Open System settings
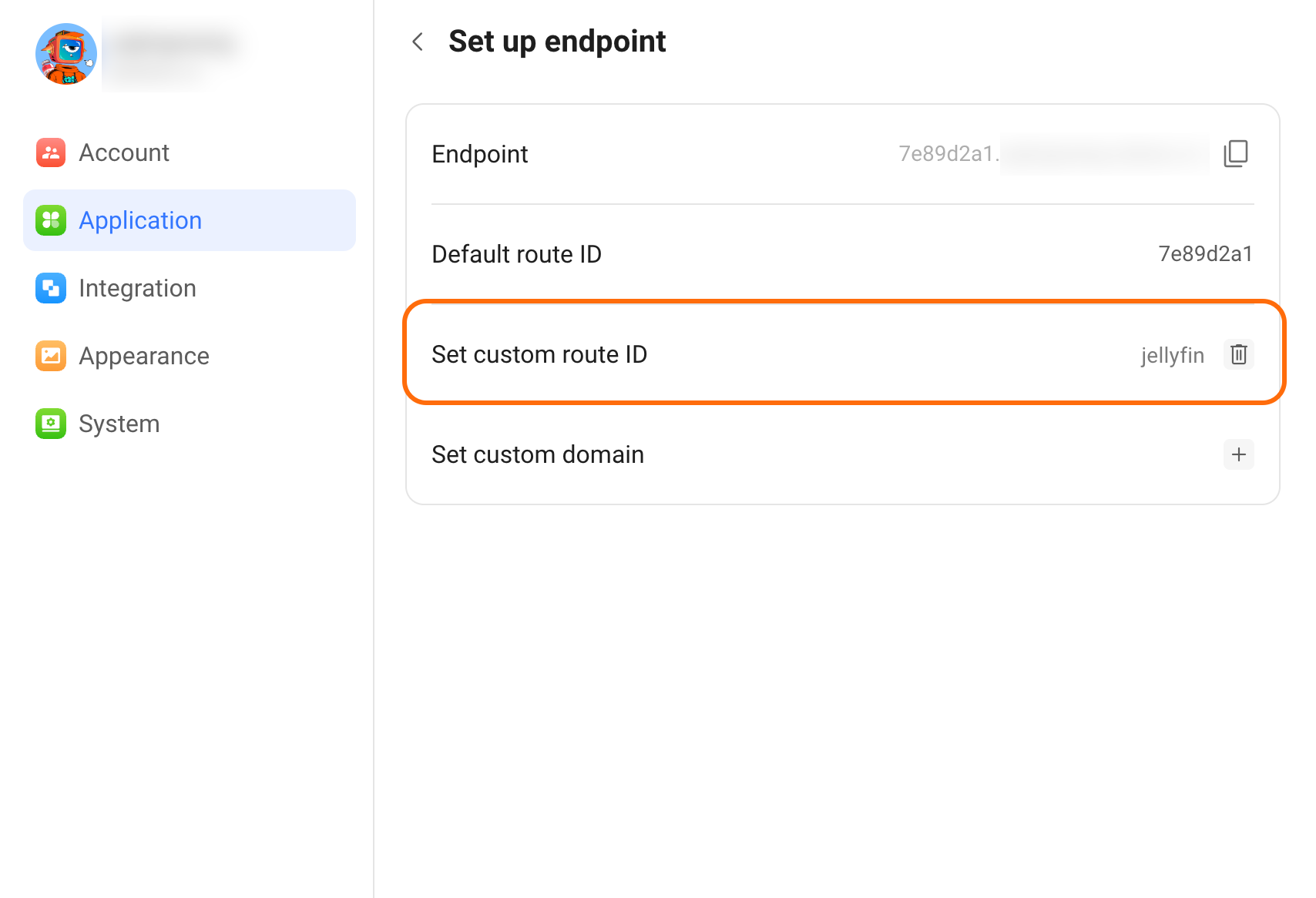Viewport: 1316px width, 898px height. pyautogui.click(x=190, y=424)
